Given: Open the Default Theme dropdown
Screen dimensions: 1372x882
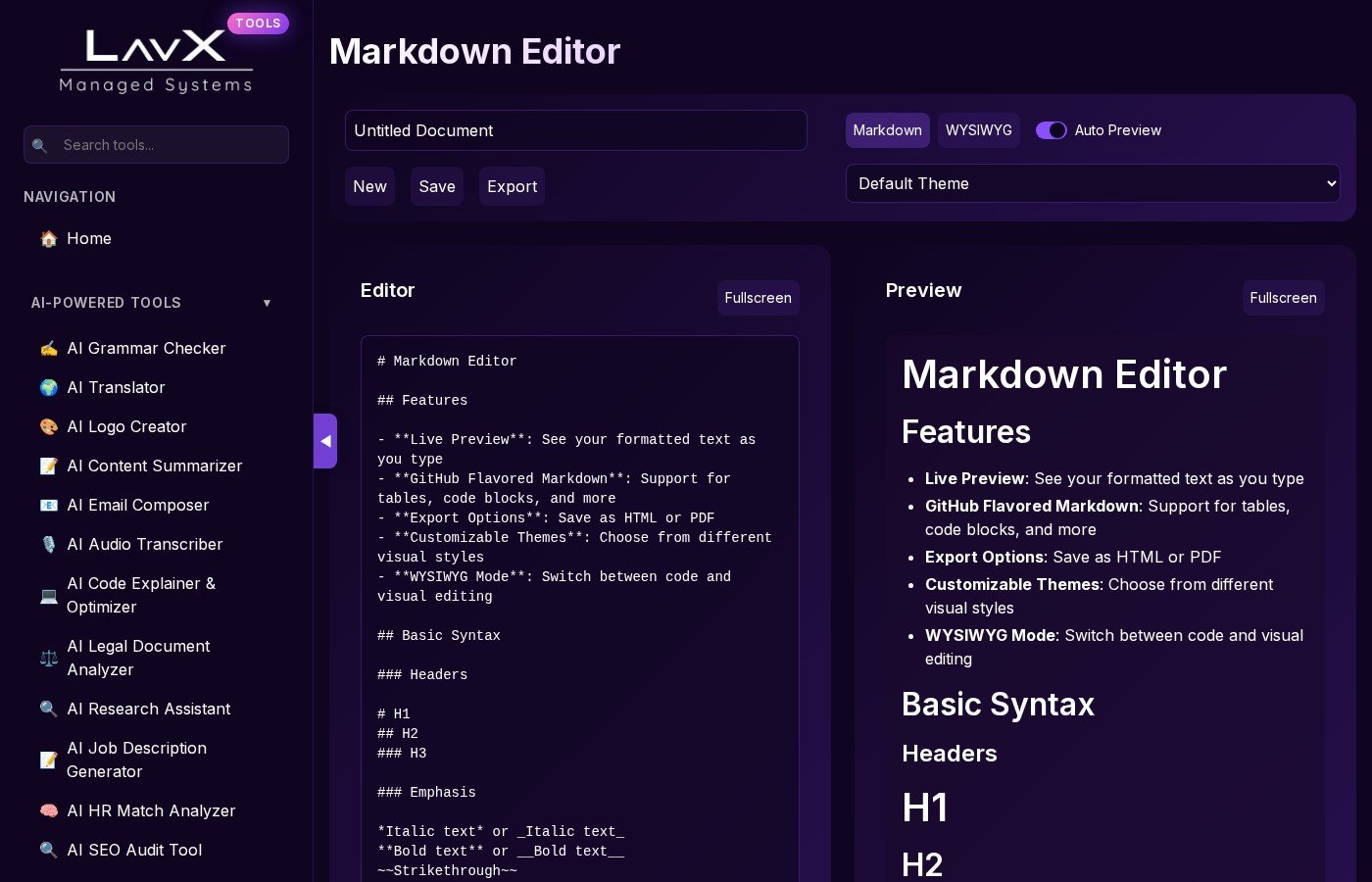Looking at the screenshot, I should pos(1092,183).
